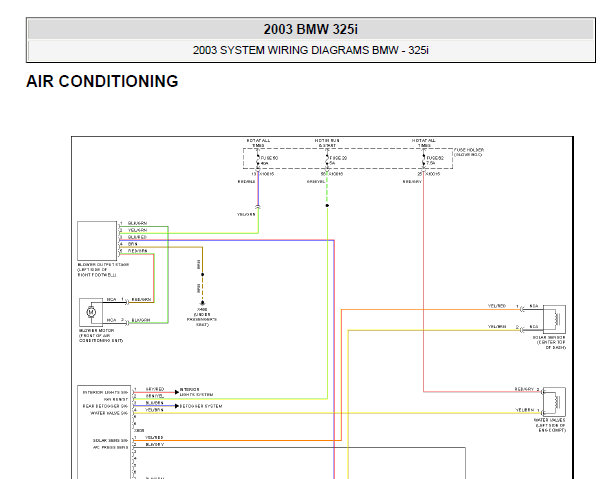Click the 'AIR CONDITIONING' section heading
The width and height of the screenshot is (606, 479).
point(102,82)
